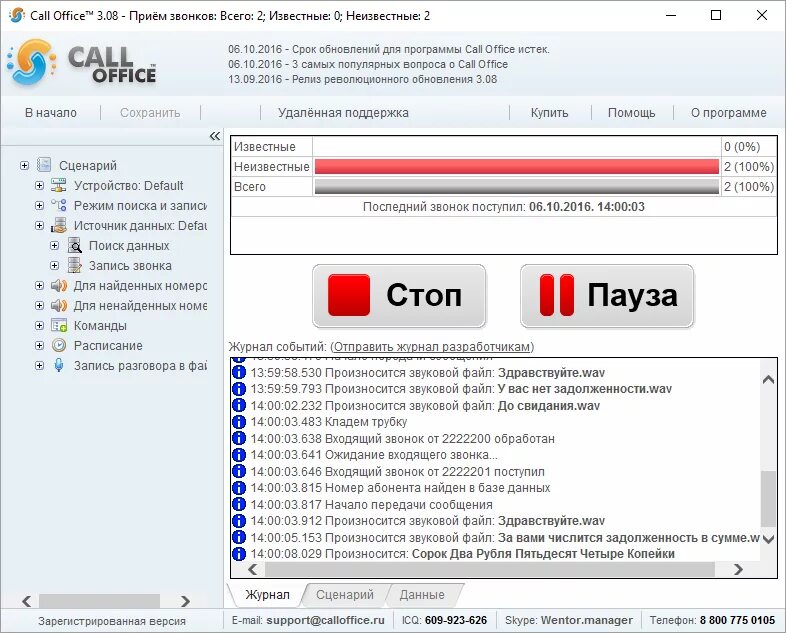Click the Команды icon
Screen dimensions: 786x633
tap(59, 325)
